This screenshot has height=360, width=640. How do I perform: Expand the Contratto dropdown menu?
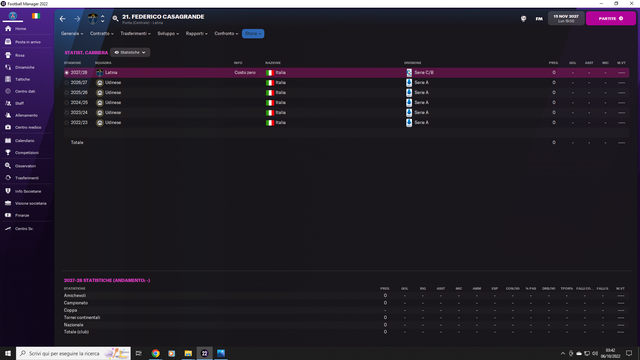(102, 33)
